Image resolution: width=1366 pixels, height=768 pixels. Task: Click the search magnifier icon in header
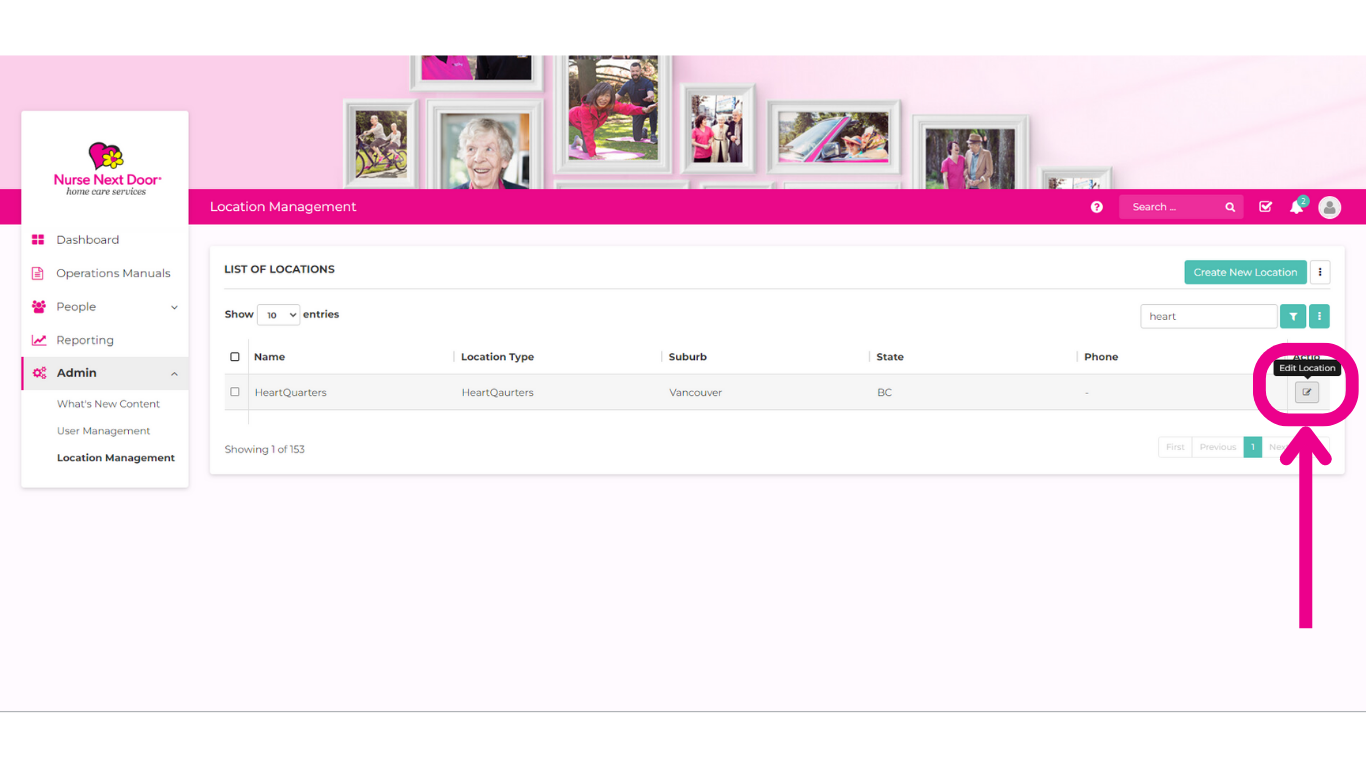pos(1230,207)
